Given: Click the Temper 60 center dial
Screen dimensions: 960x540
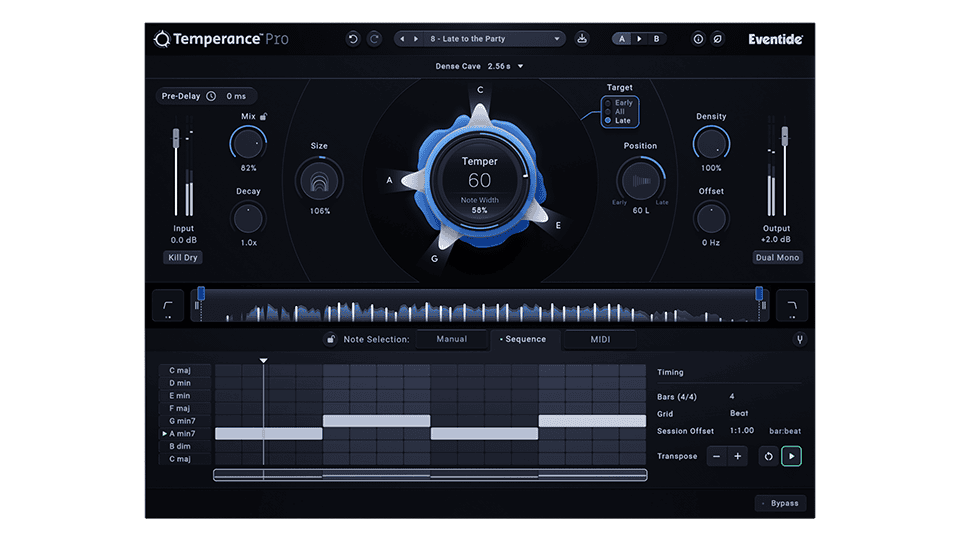Looking at the screenshot, I should [479, 180].
